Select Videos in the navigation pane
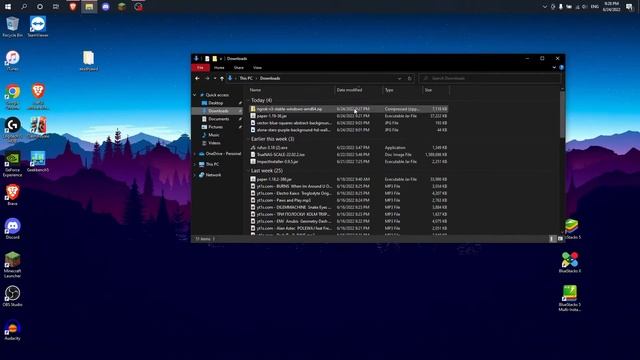 coord(214,143)
